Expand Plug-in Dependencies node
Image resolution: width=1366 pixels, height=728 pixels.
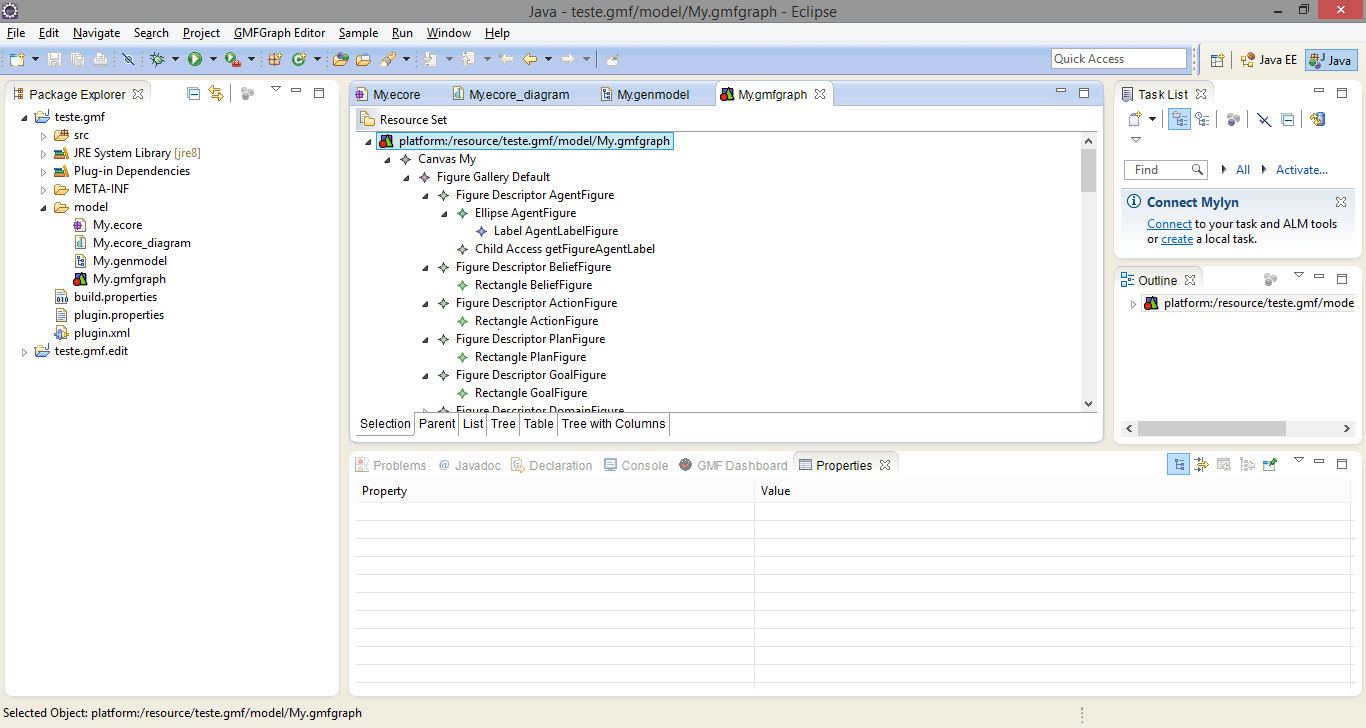(x=44, y=171)
